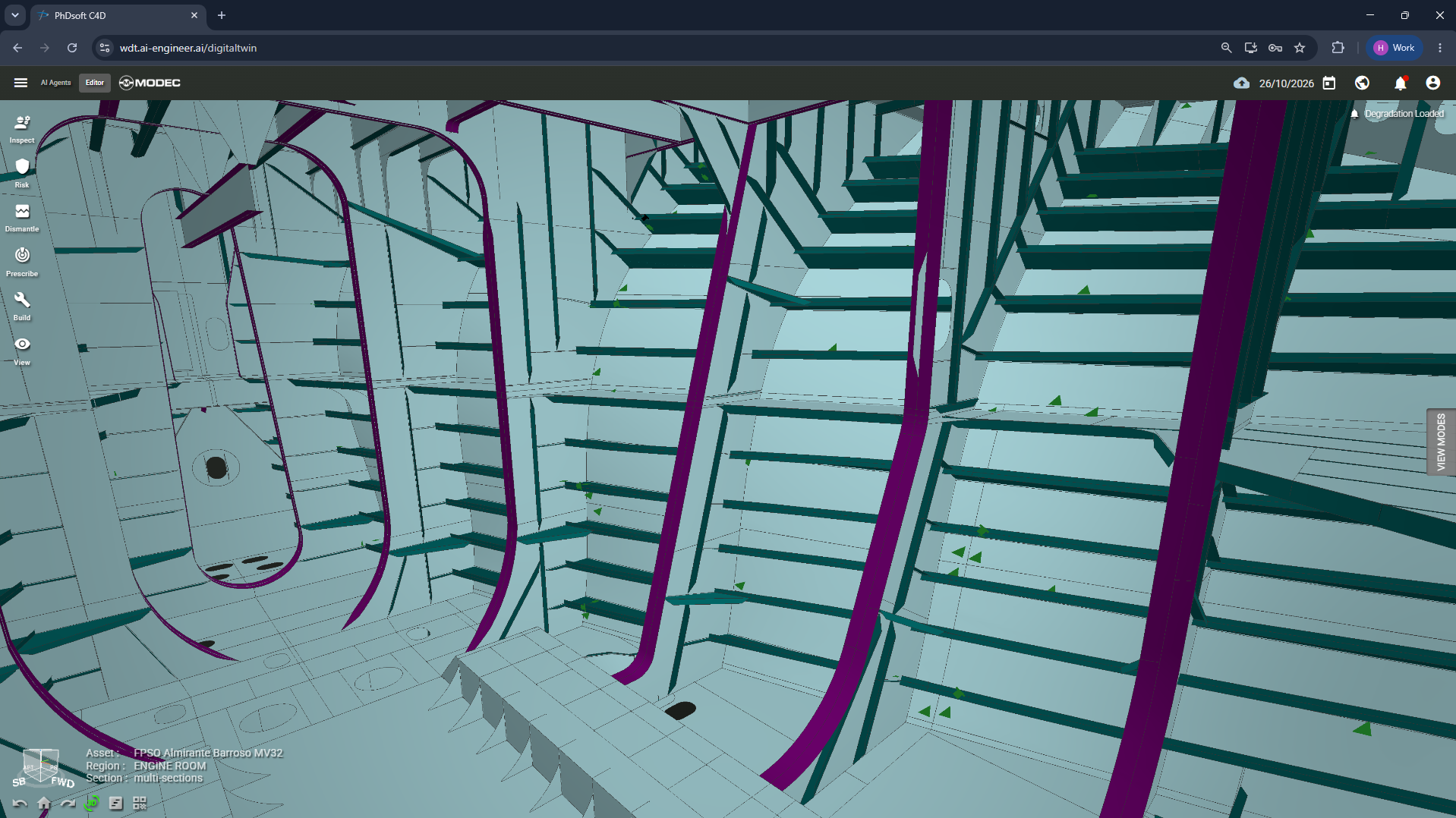
Task: Open the notifications bell
Action: pos(1400,83)
